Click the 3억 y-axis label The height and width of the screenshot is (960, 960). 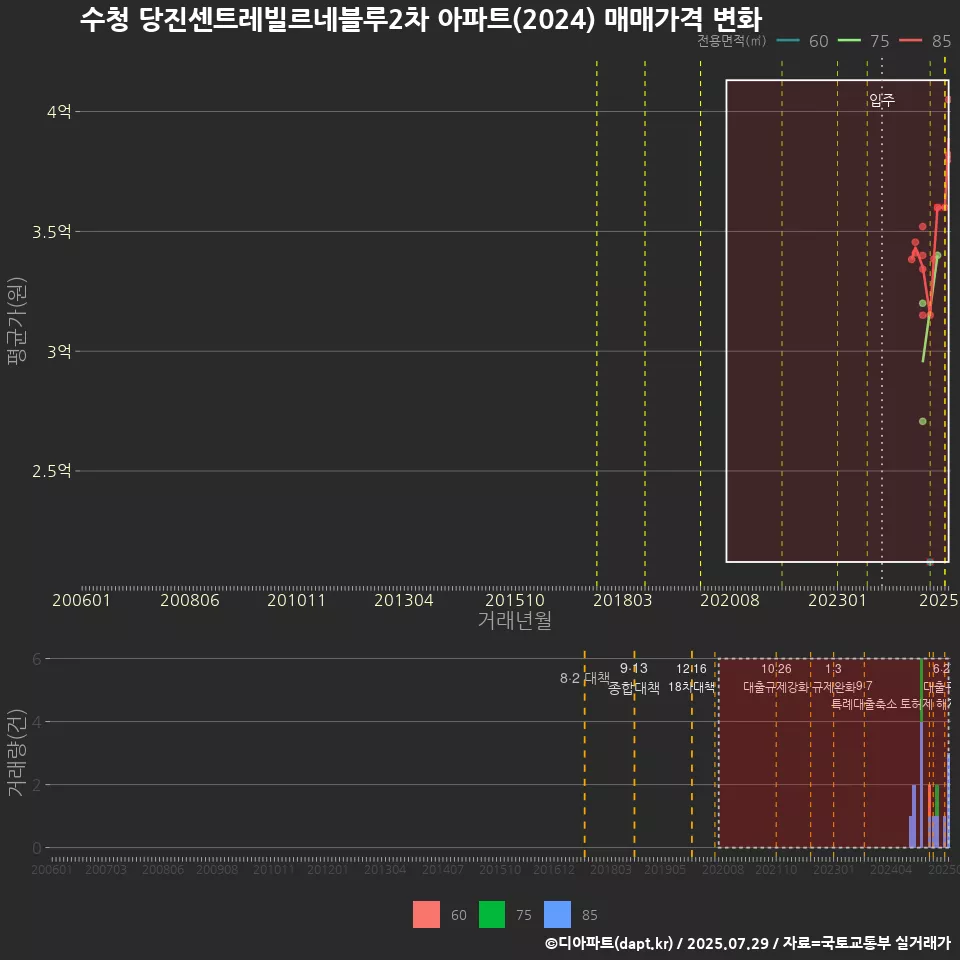click(x=59, y=351)
